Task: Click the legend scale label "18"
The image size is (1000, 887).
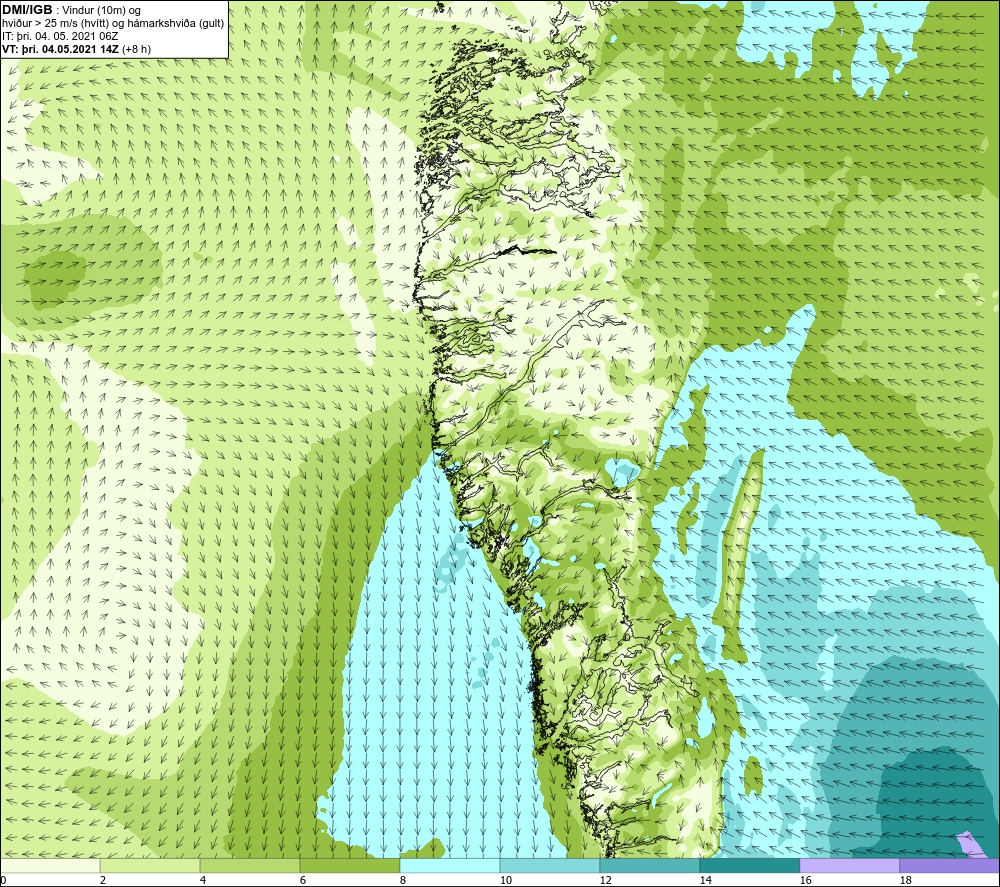Action: pos(905,881)
